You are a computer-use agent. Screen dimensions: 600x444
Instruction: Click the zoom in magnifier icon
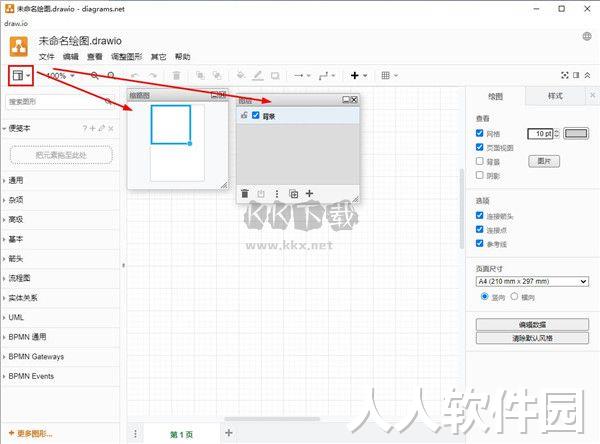pyautogui.click(x=95, y=75)
